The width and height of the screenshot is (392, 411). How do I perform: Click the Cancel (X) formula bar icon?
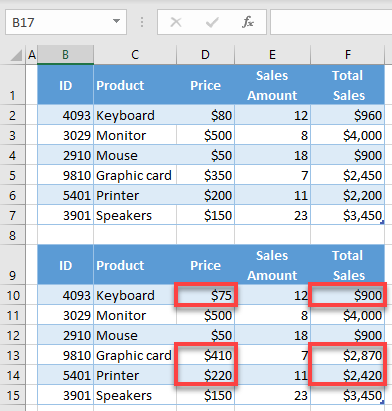click(x=176, y=22)
